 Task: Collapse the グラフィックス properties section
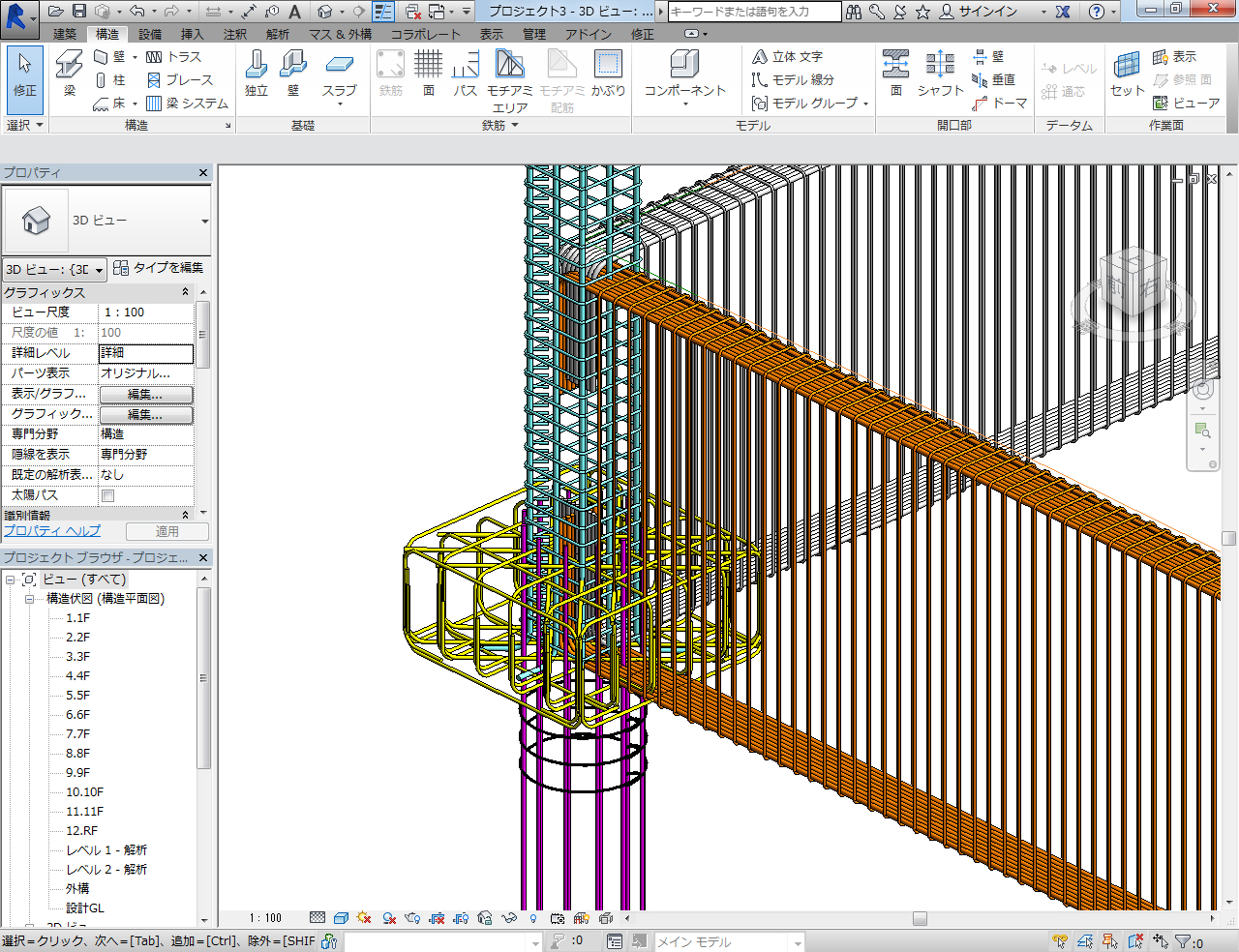(x=185, y=292)
